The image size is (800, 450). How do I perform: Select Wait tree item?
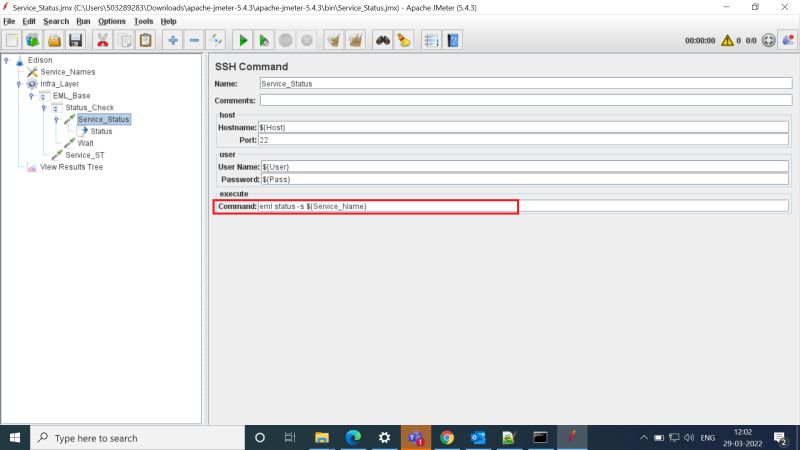85,143
